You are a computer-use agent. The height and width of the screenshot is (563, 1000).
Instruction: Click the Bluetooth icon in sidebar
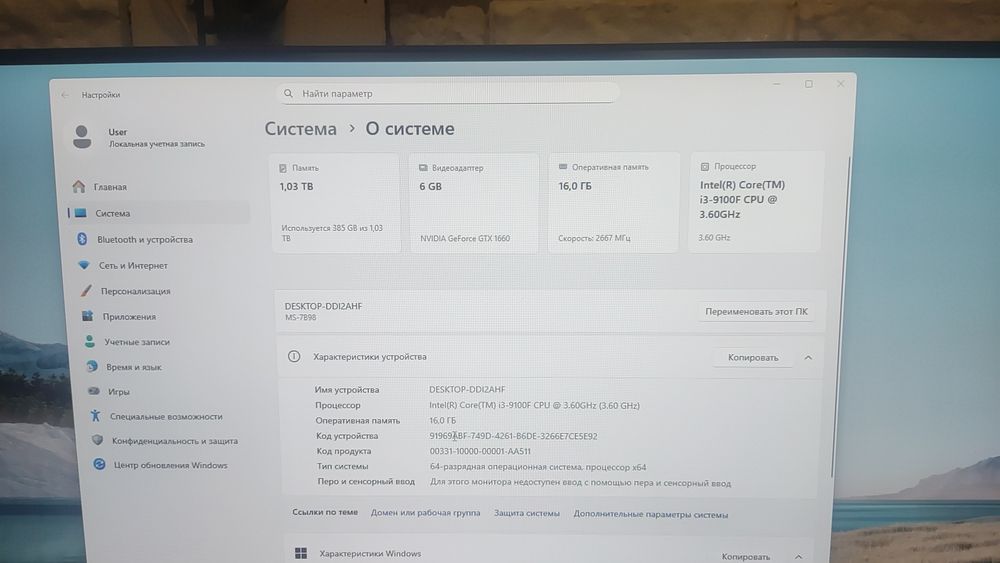click(82, 239)
